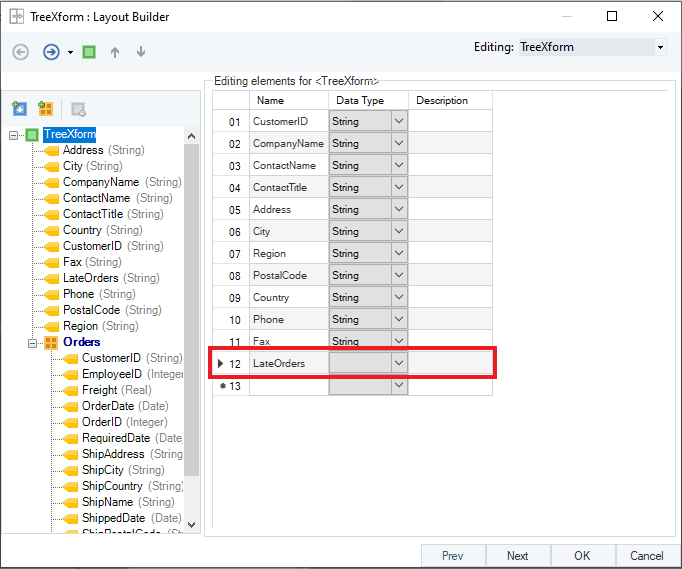Screen dimensions: 682x569
Task: Click the Cancel button
Action: click(646, 556)
